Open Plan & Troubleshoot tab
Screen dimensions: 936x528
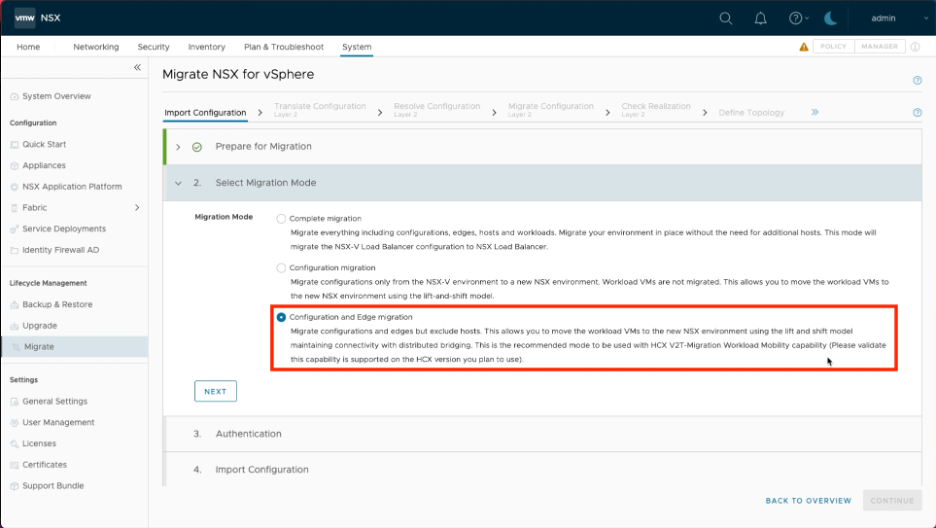pyautogui.click(x=284, y=47)
